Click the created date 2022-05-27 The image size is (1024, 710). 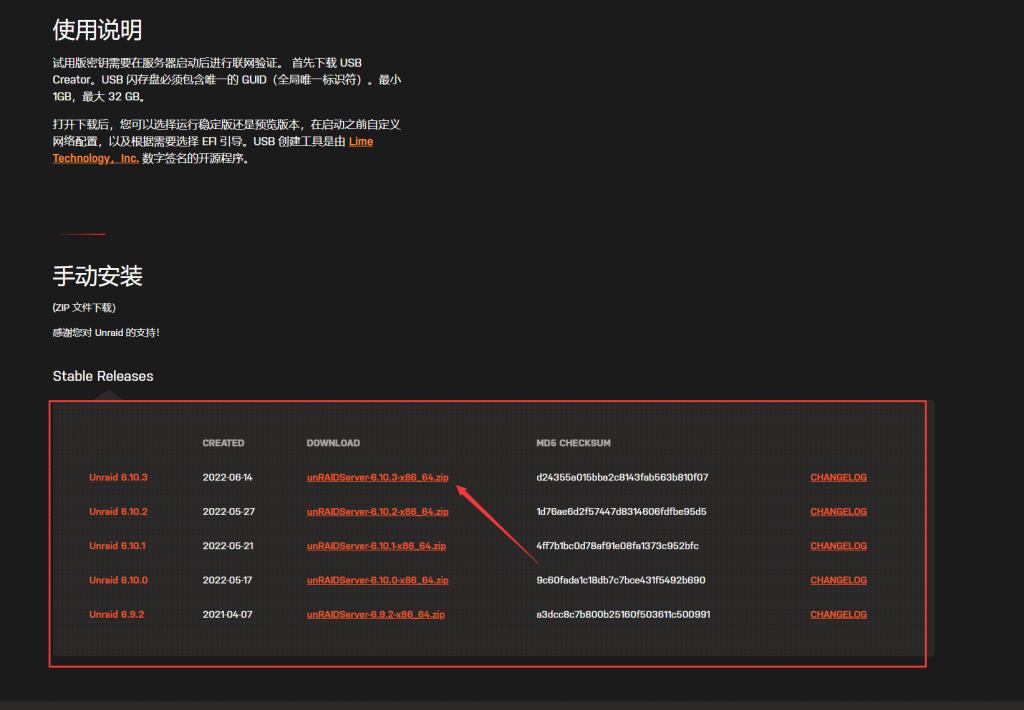tap(229, 511)
